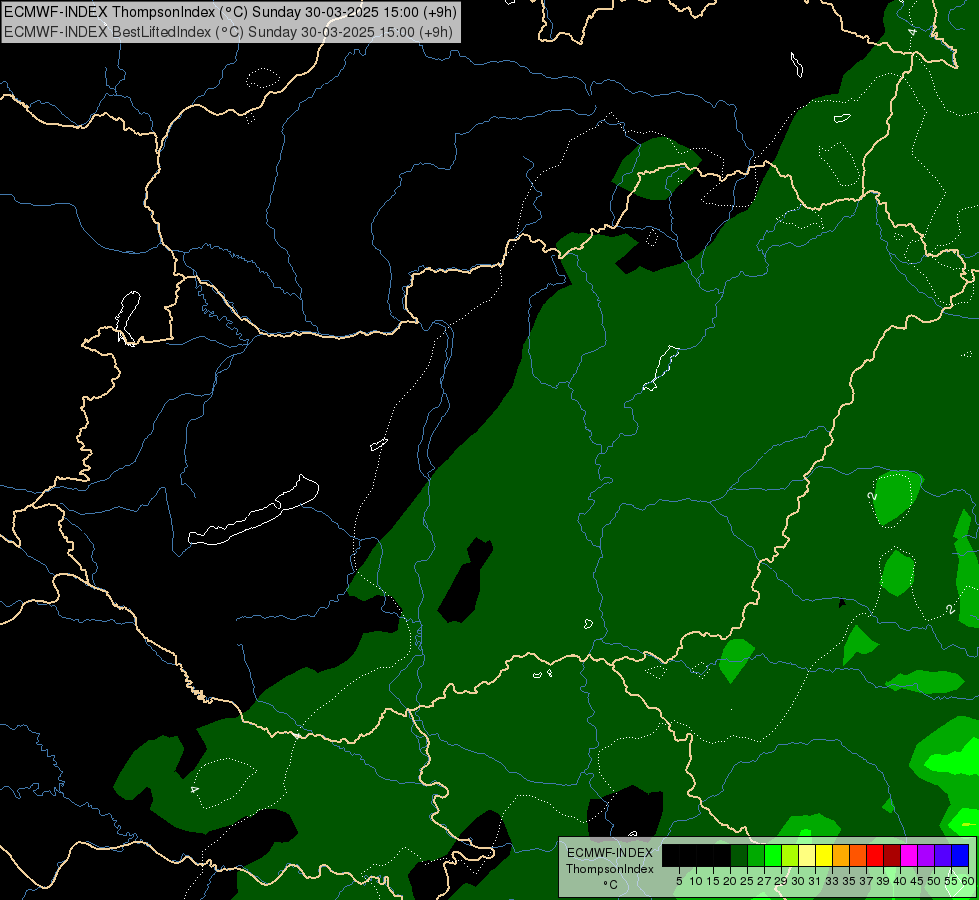Click the medium green 25-27 legend swatch
Screen dimensions: 979x900
(x=756, y=855)
